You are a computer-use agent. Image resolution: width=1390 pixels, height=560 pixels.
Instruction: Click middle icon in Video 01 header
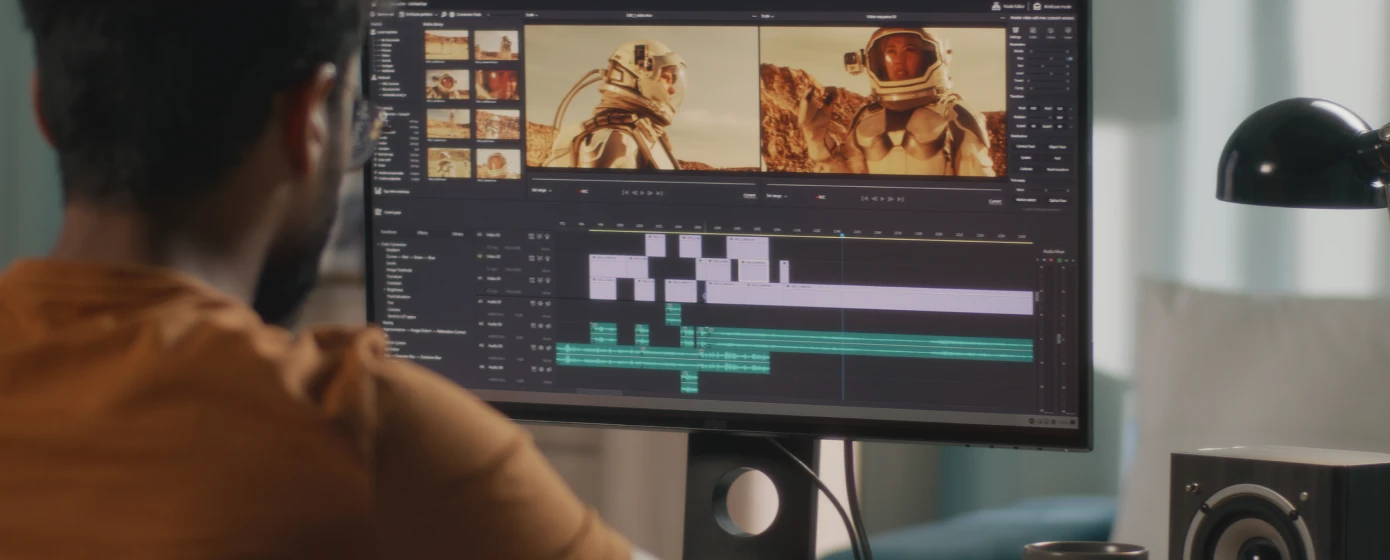[539, 280]
